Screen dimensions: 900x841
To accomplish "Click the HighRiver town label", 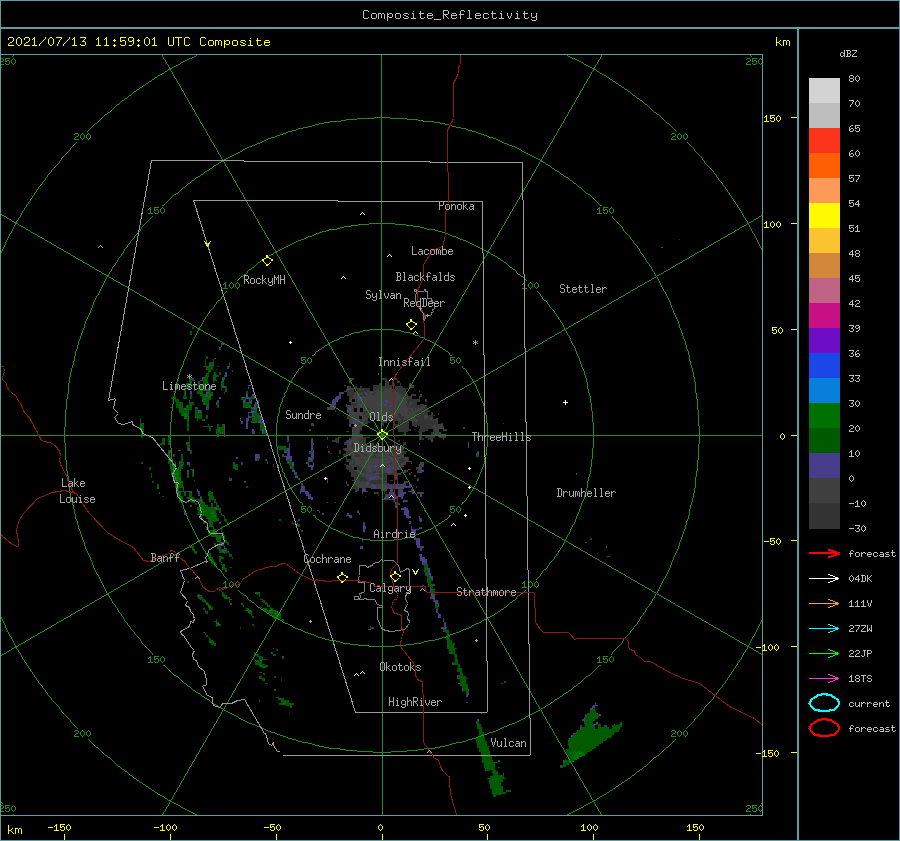I will click(415, 702).
